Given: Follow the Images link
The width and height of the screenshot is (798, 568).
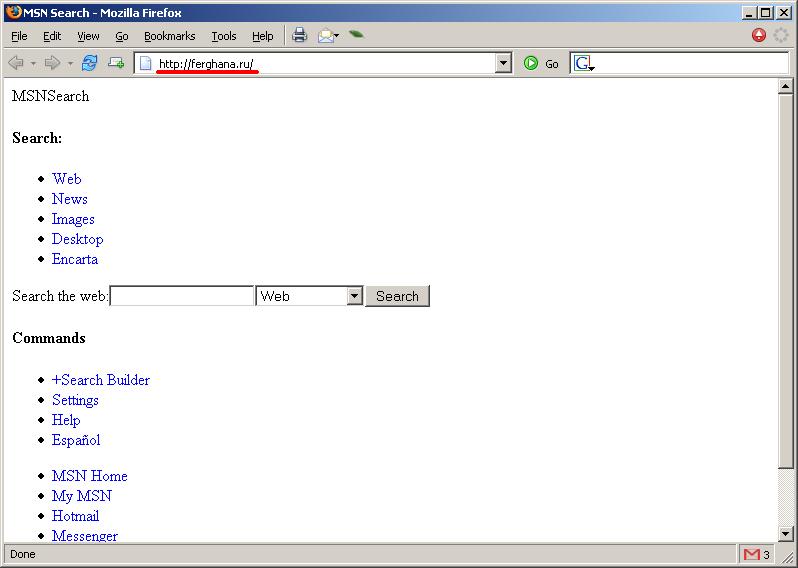Looking at the screenshot, I should click(x=73, y=219).
